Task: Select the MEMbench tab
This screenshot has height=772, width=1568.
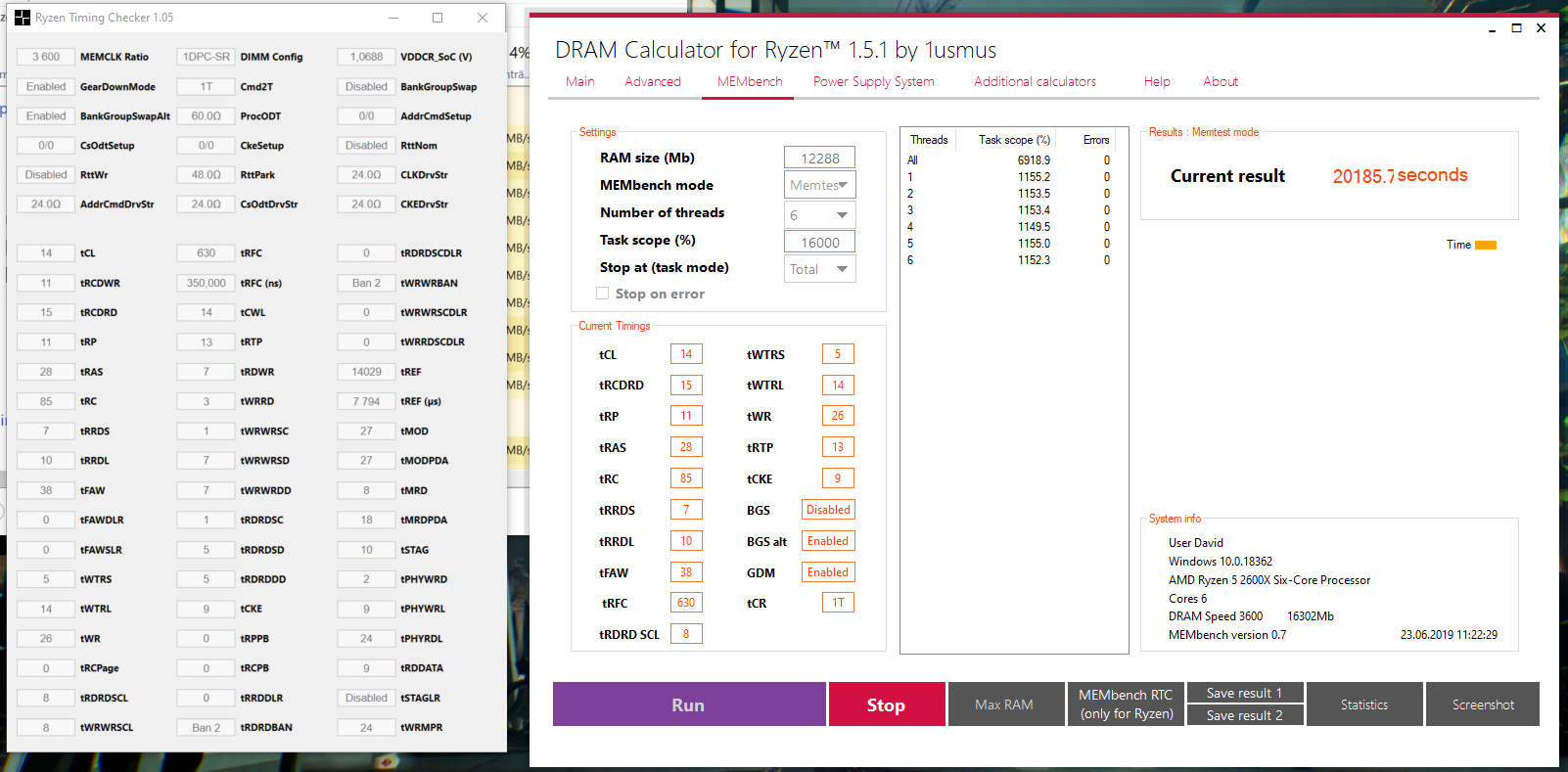Action: [x=750, y=82]
